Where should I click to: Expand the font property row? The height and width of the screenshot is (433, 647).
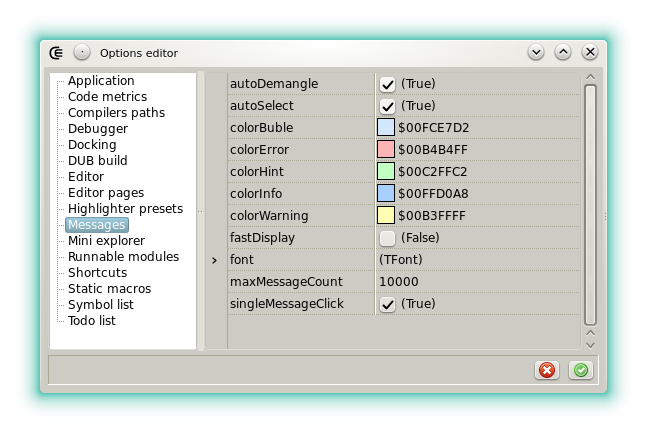tap(215, 260)
